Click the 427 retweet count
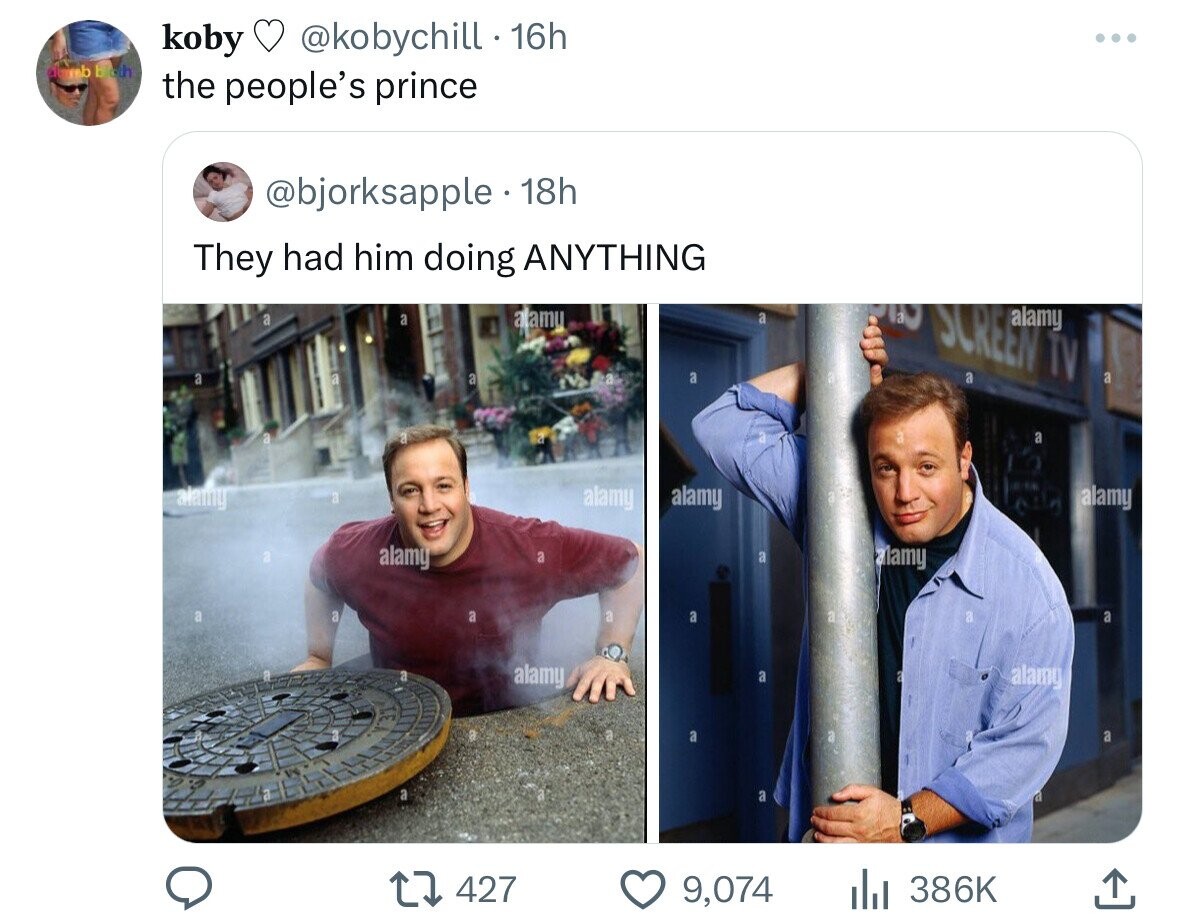The height and width of the screenshot is (923, 1179). 486,889
